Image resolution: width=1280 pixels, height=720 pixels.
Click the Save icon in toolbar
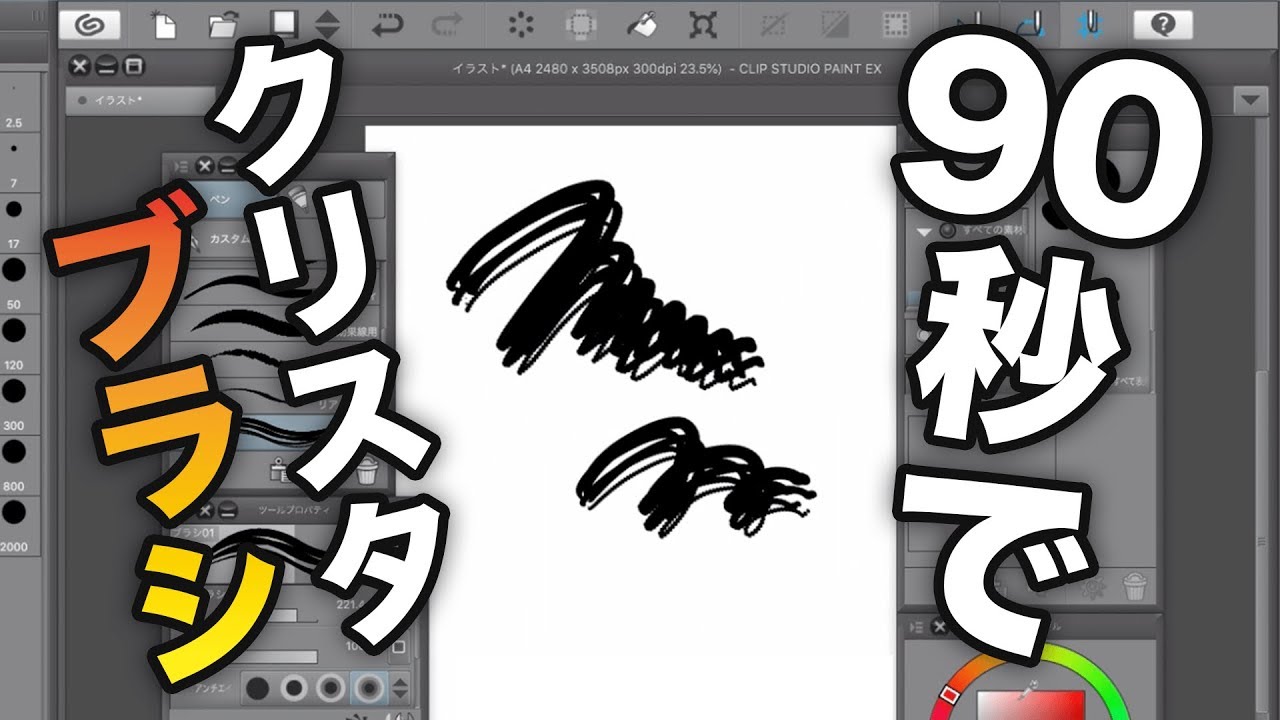point(286,25)
